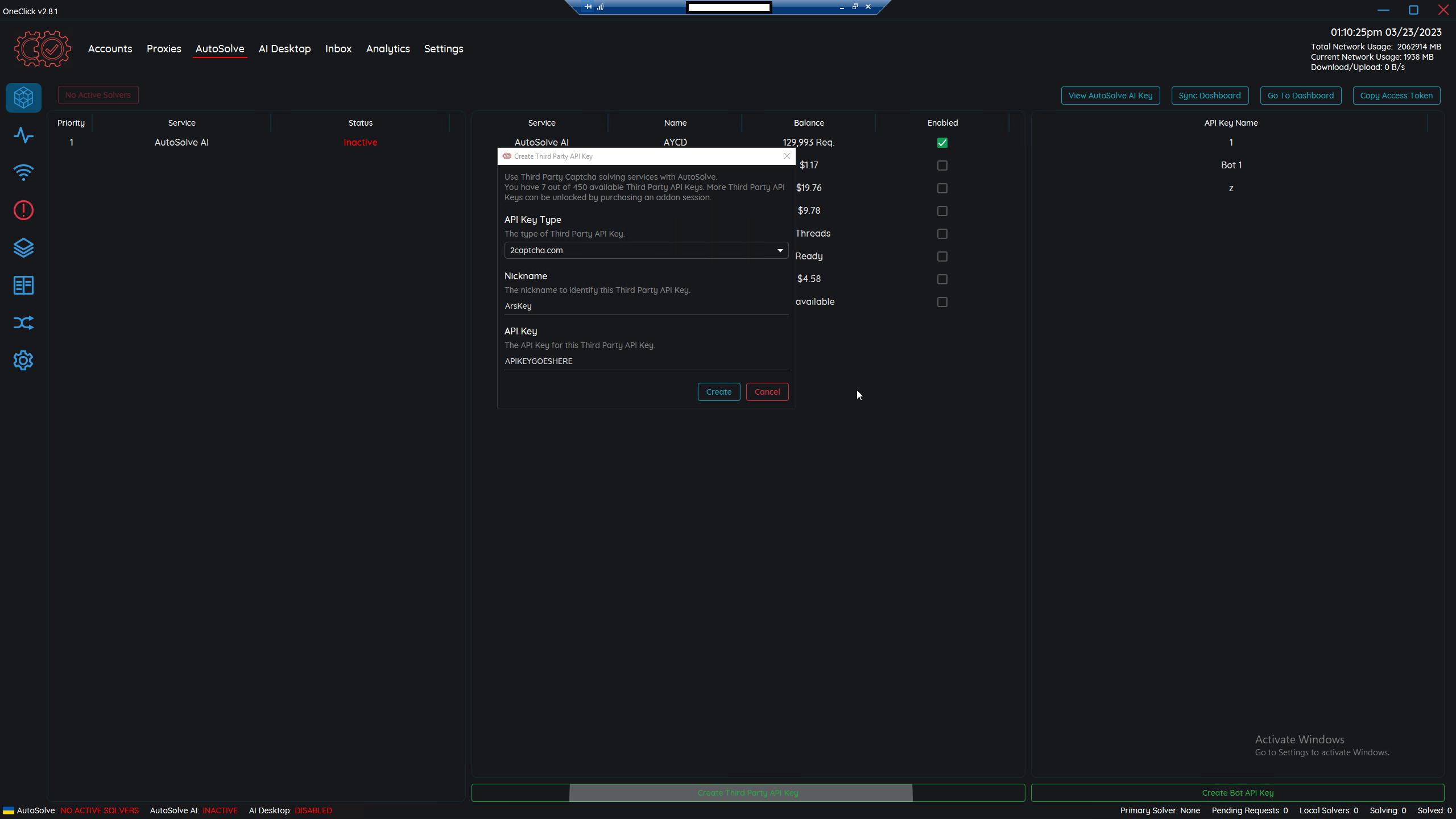The width and height of the screenshot is (1456, 819).
Task: Uncheck the AutoSolve AI enabled checkbox
Action: click(x=942, y=143)
